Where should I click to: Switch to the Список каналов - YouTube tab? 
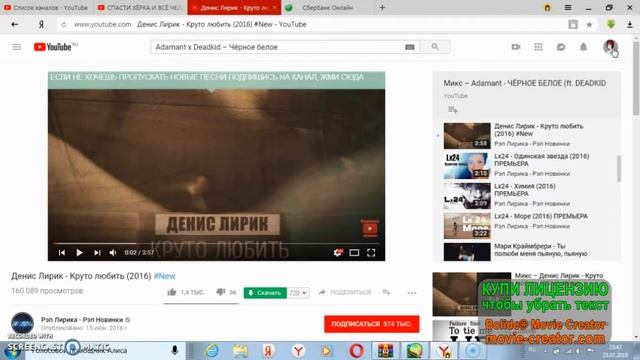(x=46, y=7)
